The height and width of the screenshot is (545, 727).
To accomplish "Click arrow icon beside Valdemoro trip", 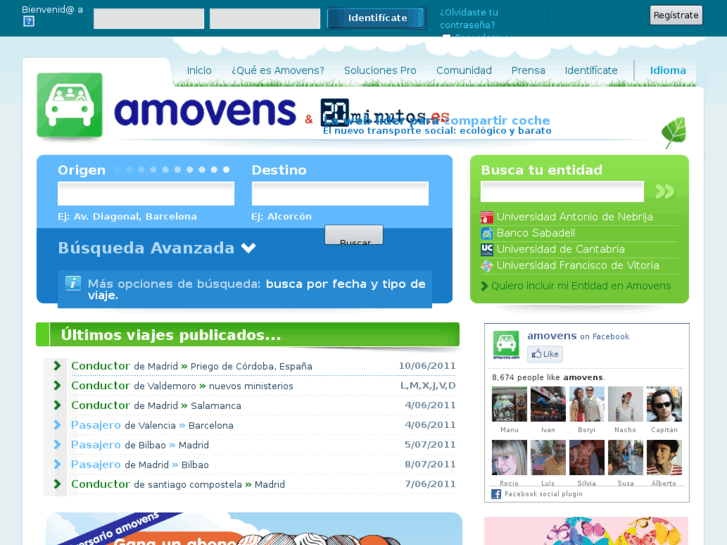I will [x=57, y=385].
